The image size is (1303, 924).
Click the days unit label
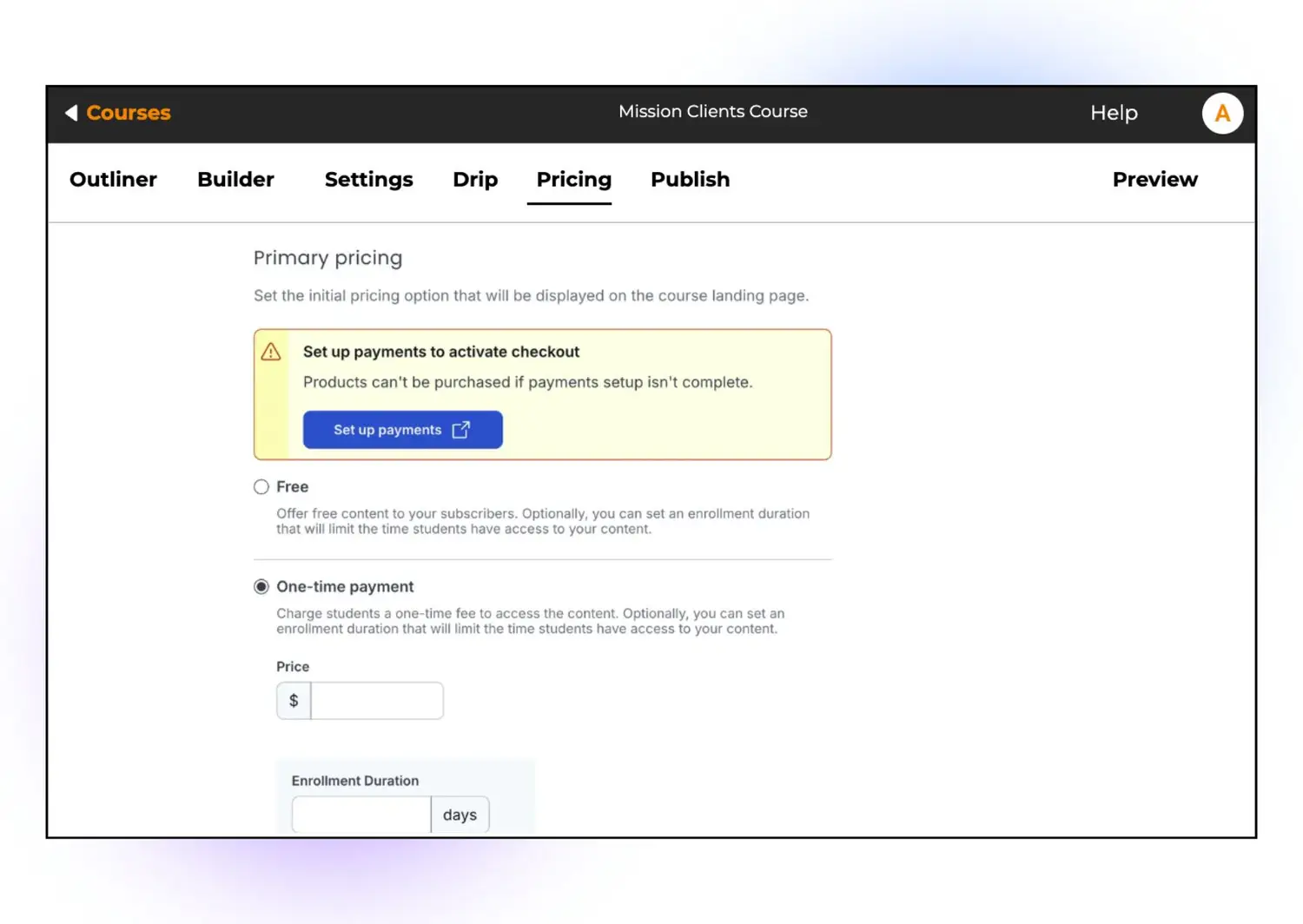[x=460, y=815]
